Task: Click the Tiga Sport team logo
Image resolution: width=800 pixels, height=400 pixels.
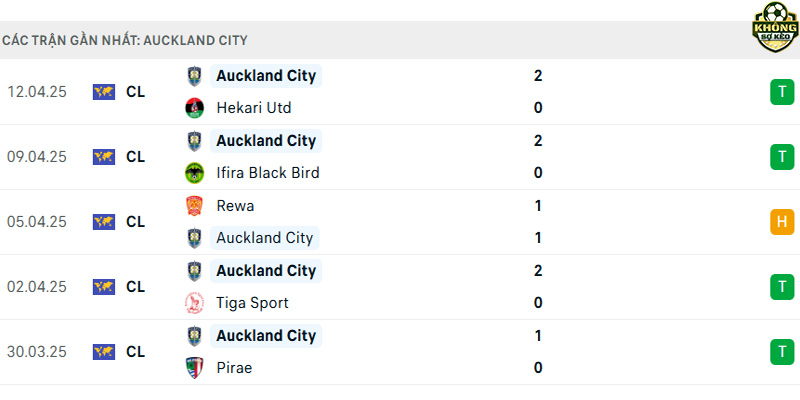Action: tap(194, 303)
